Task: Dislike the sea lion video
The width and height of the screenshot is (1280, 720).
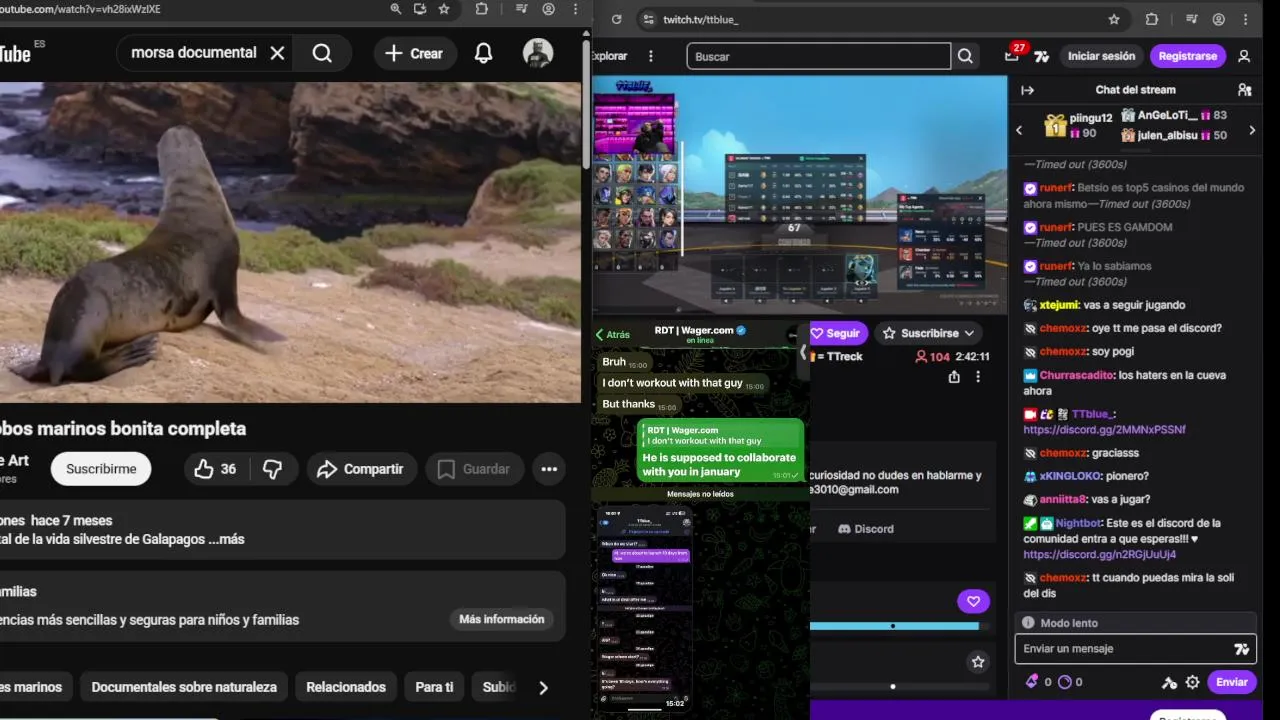Action: point(272,469)
